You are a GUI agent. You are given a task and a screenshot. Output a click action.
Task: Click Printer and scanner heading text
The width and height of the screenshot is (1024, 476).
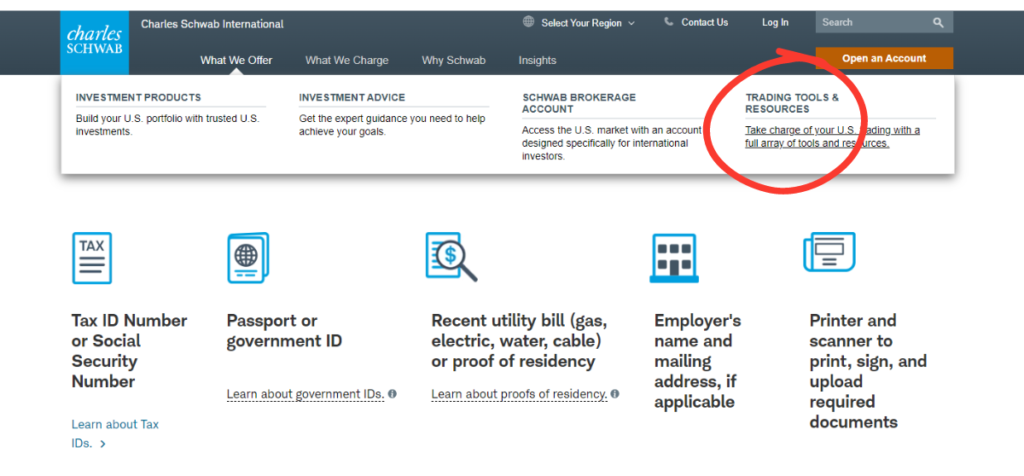tap(868, 371)
